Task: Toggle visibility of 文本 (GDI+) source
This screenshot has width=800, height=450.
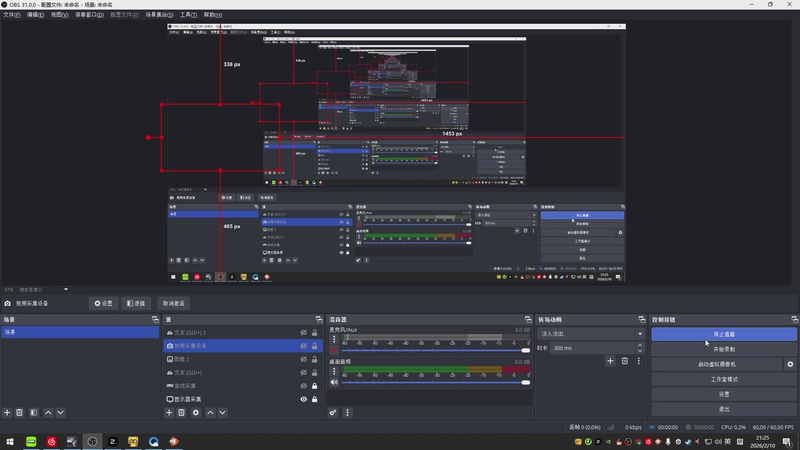Action: click(304, 372)
